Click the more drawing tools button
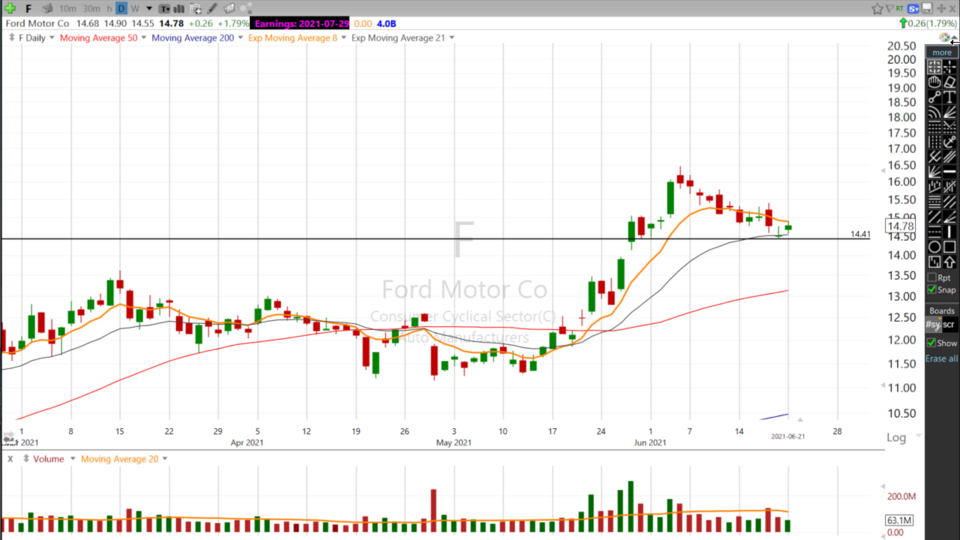 coord(942,52)
